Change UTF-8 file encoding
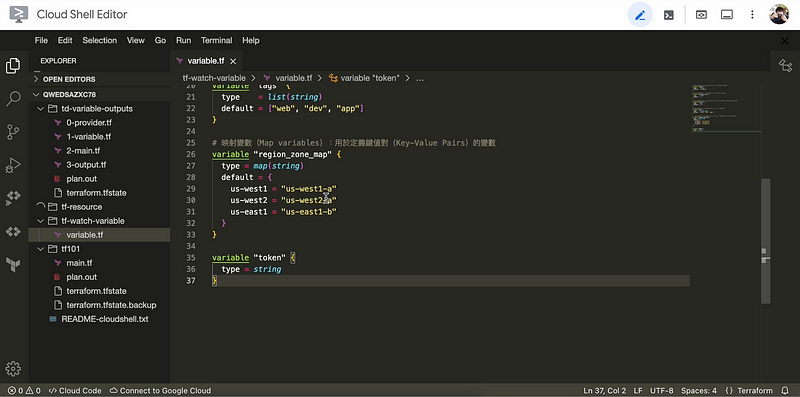Screen dimensions: 800x397 pyautogui.click(x=662, y=391)
